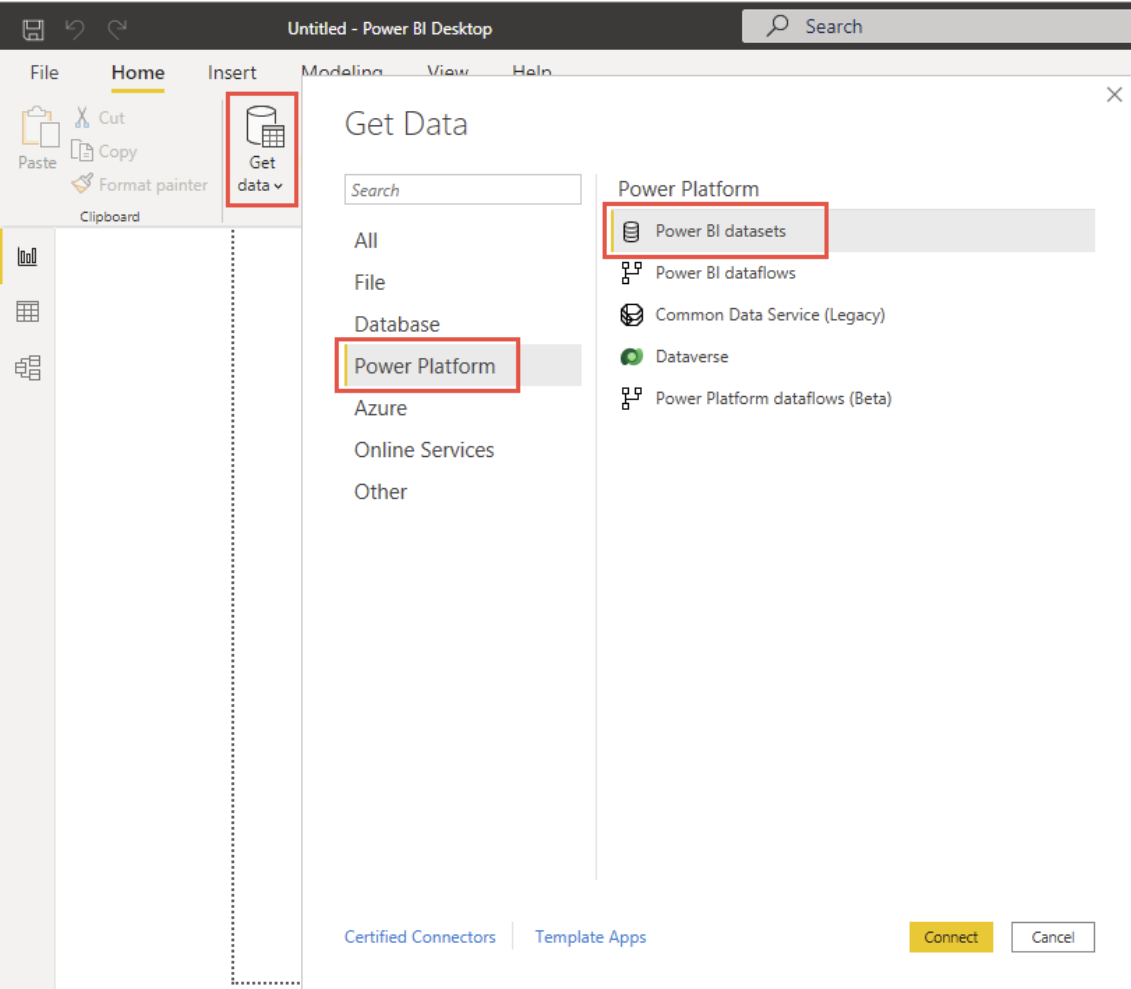Undo the last action

click(x=74, y=29)
